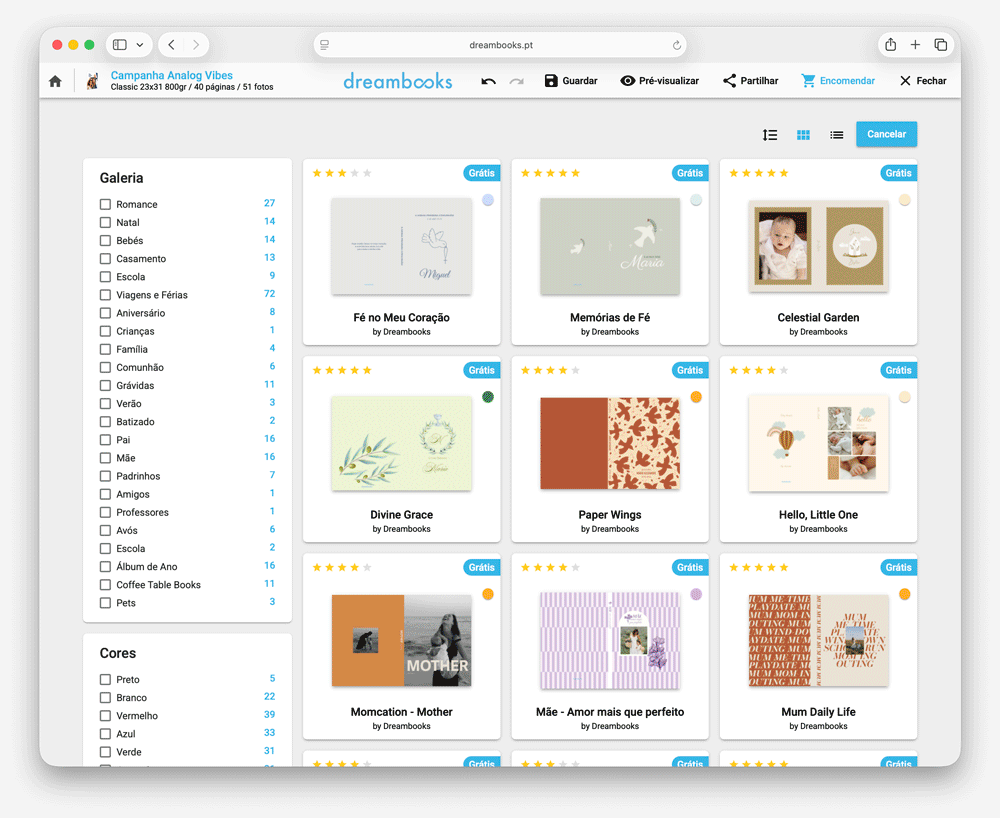Viewport: 1000px width, 818px height.
Task: Check the Bebés gallery filter
Action: (x=105, y=240)
